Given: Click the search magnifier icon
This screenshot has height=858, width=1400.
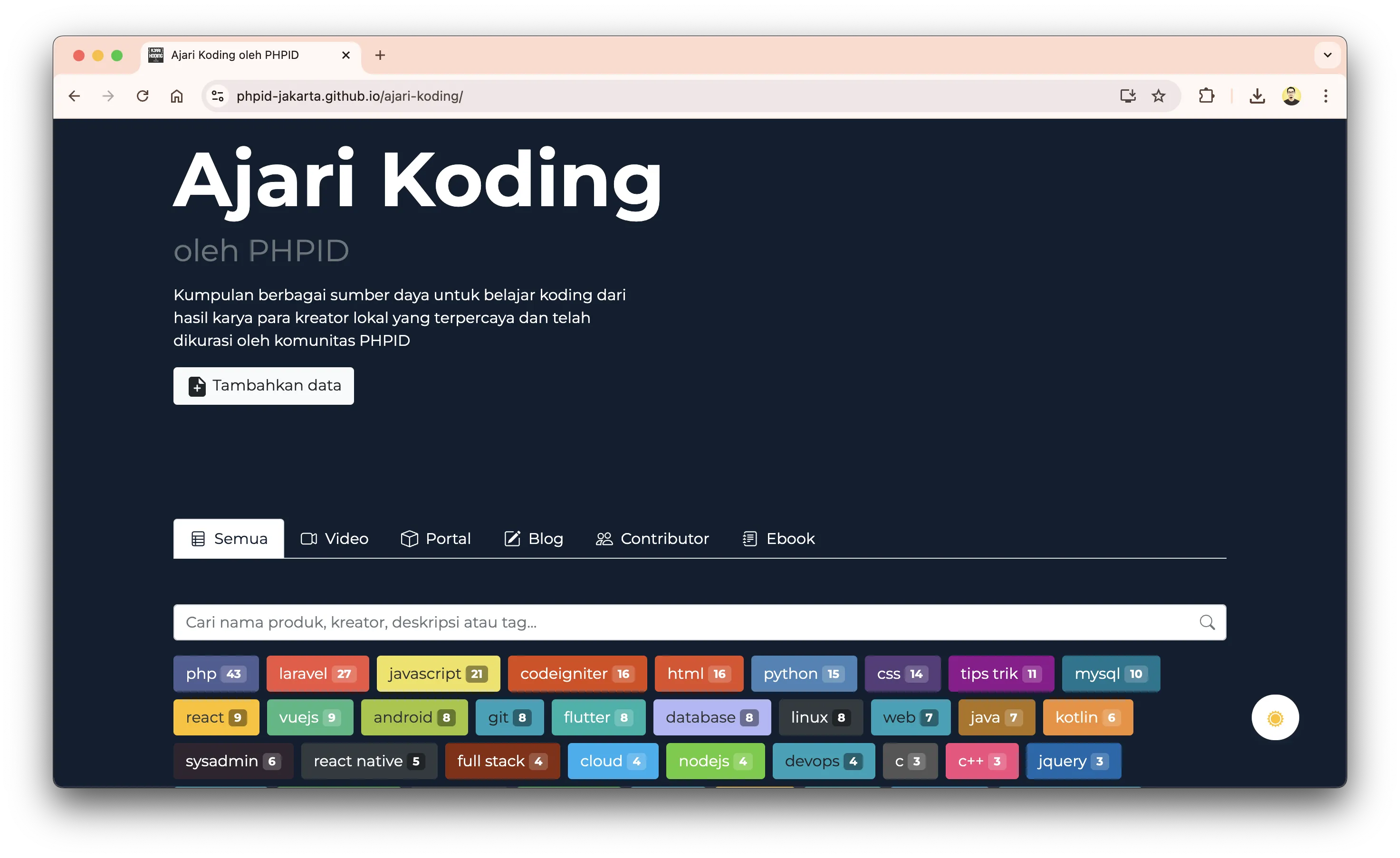Looking at the screenshot, I should point(1207,622).
